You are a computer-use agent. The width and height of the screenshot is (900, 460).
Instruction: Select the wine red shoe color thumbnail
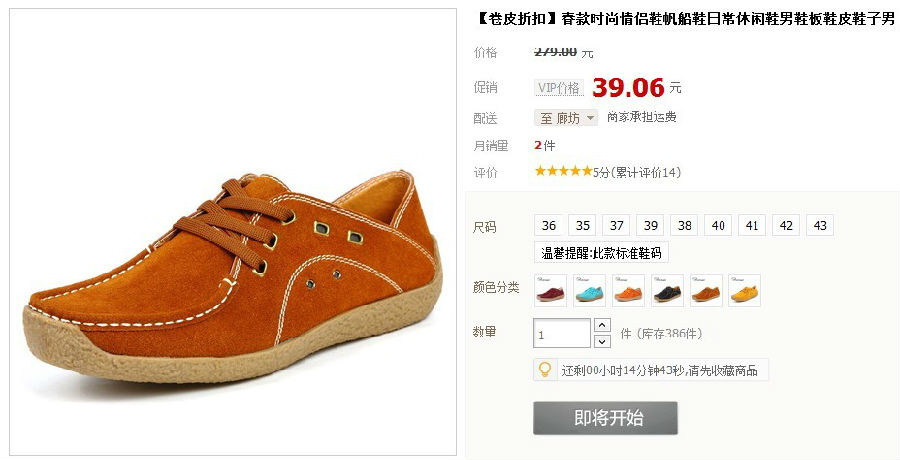coord(550,290)
